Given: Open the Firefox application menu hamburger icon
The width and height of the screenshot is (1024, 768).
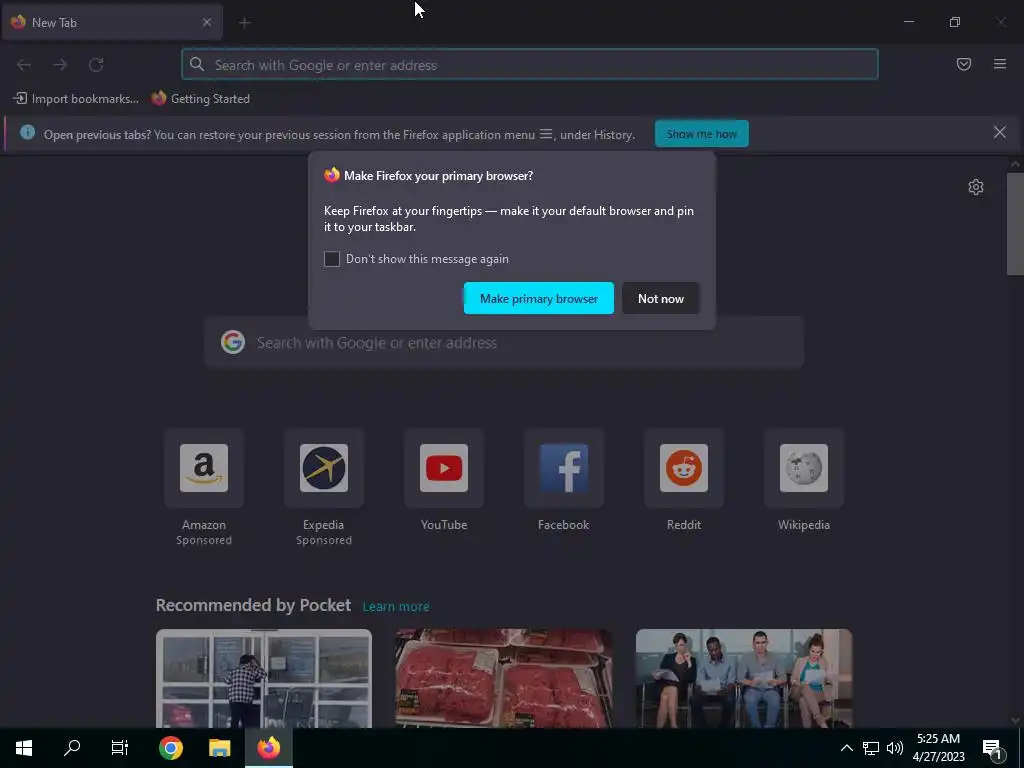Looking at the screenshot, I should pos(999,64).
